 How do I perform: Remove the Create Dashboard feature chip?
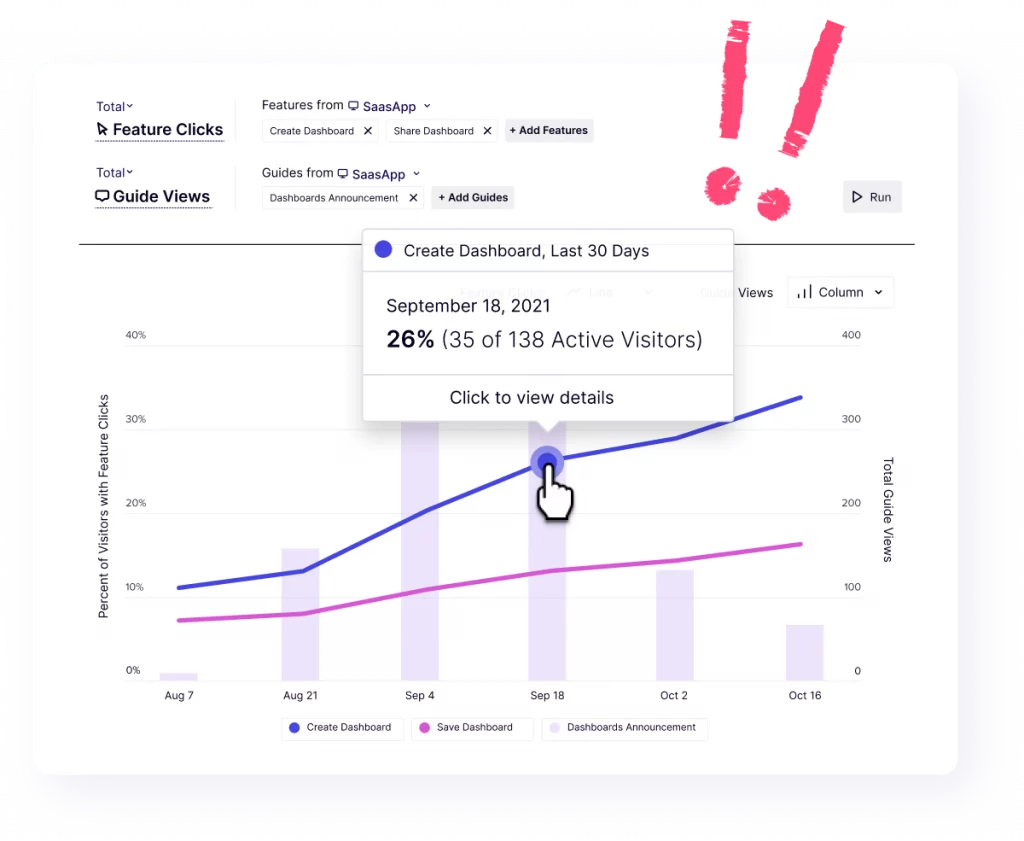click(x=368, y=131)
